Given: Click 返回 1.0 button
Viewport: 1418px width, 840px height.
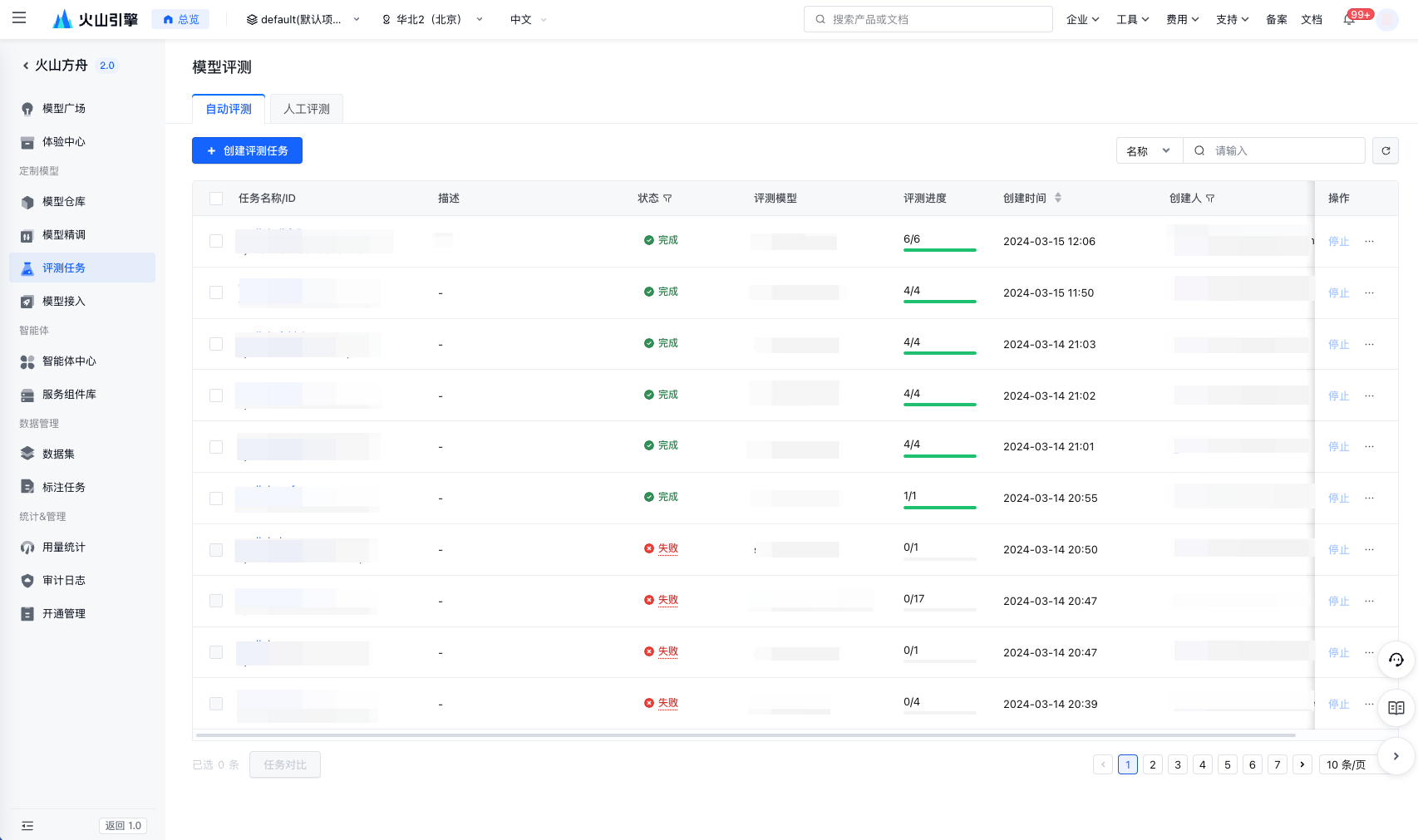Looking at the screenshot, I should [123, 826].
